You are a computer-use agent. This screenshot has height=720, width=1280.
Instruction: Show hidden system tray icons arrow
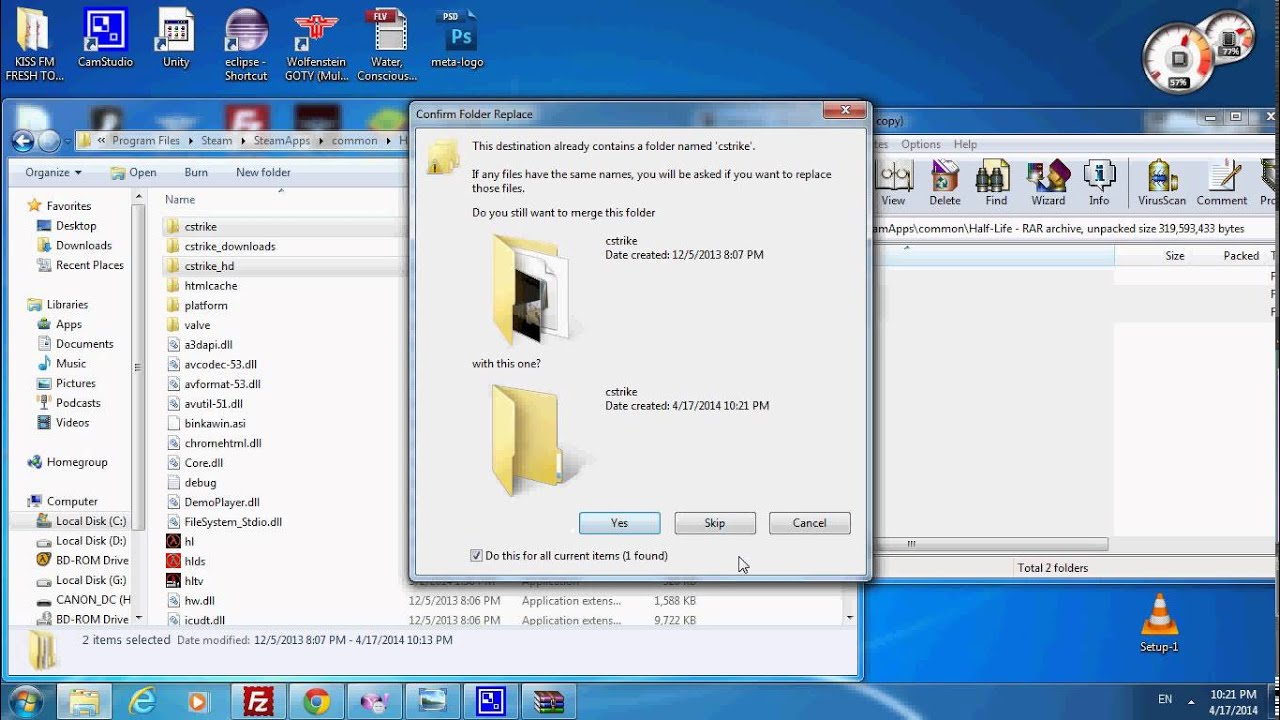1191,700
